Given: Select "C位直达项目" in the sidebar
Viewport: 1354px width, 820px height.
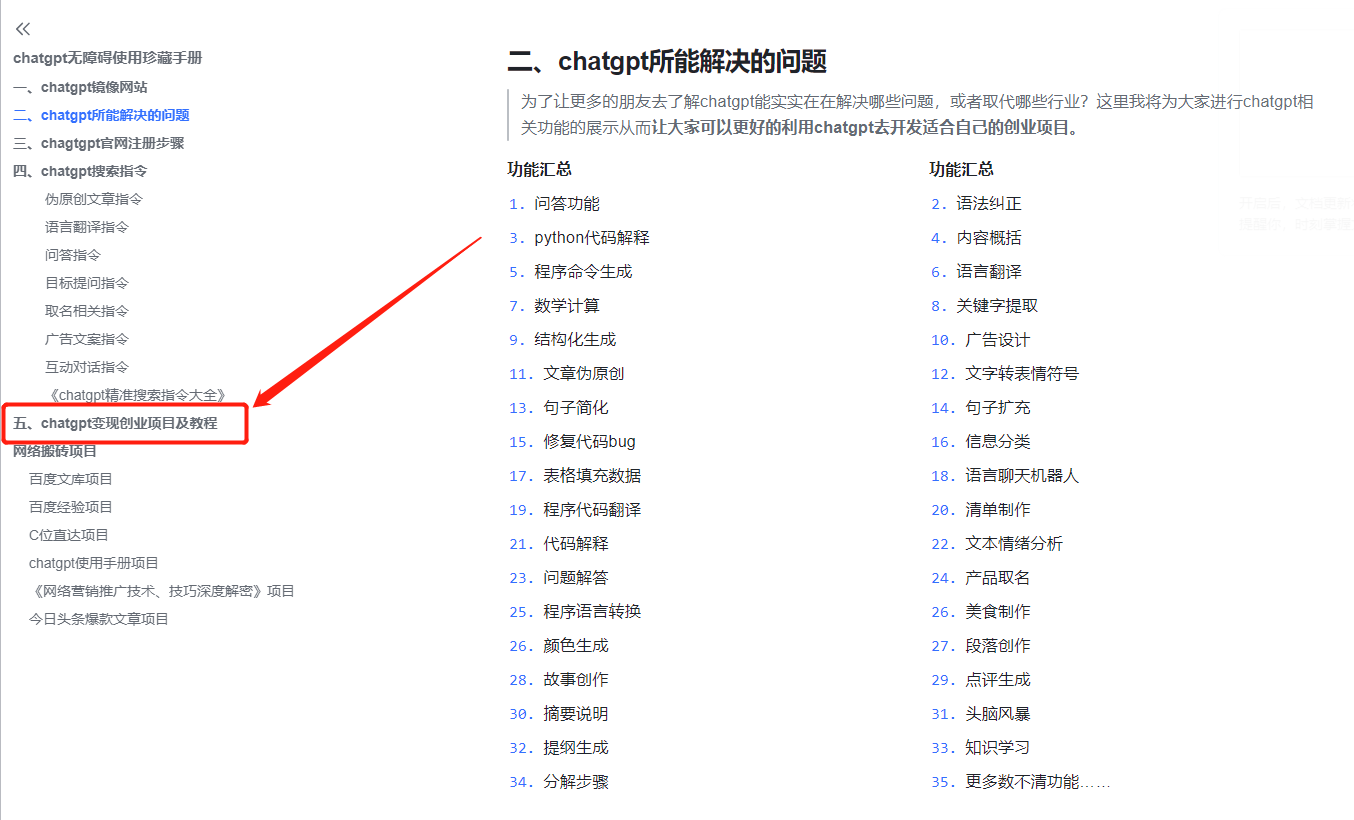Looking at the screenshot, I should coord(69,534).
